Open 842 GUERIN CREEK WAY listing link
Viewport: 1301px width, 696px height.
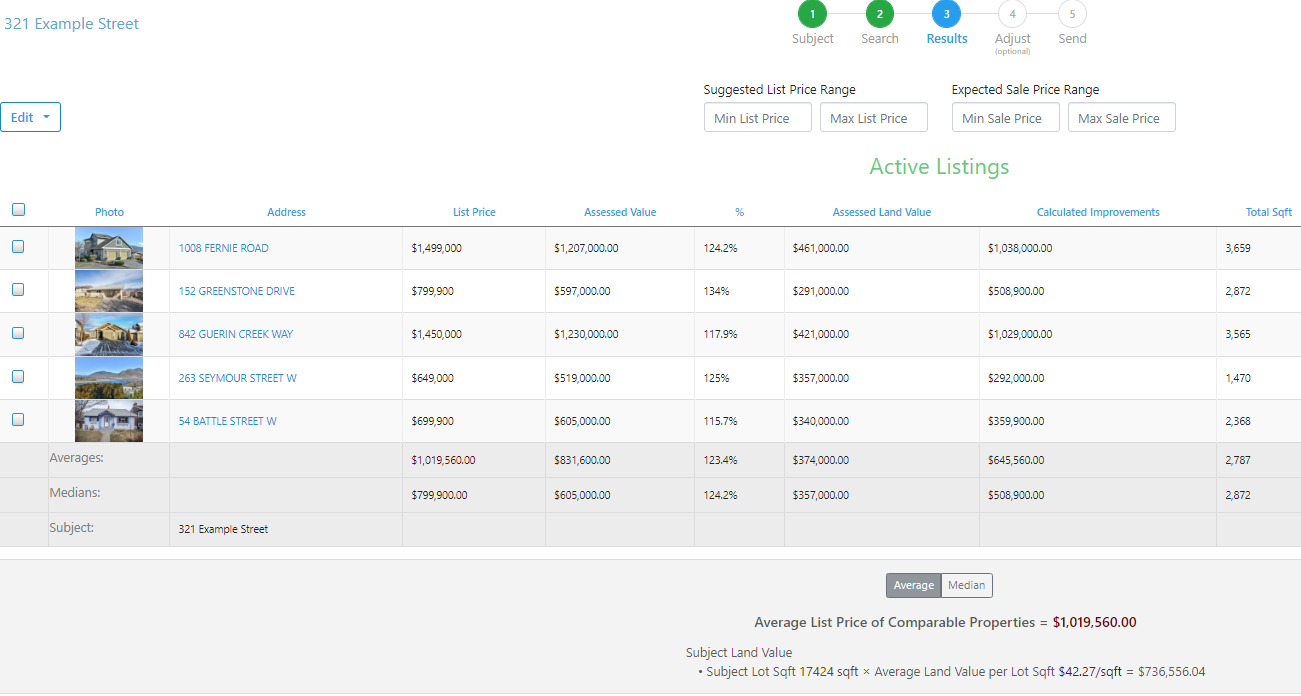[236, 334]
